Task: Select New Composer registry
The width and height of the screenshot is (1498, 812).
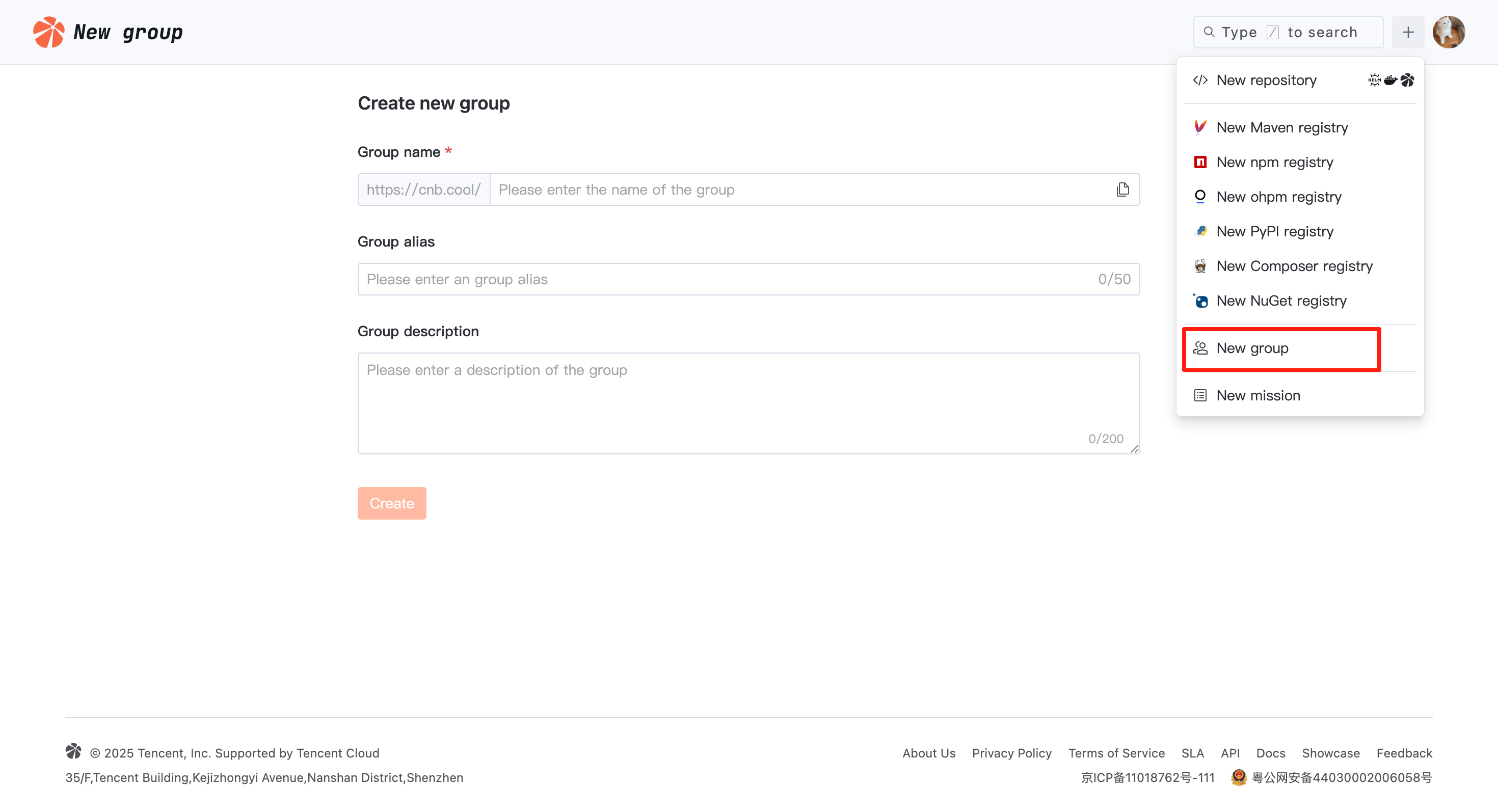Action: tap(1294, 266)
